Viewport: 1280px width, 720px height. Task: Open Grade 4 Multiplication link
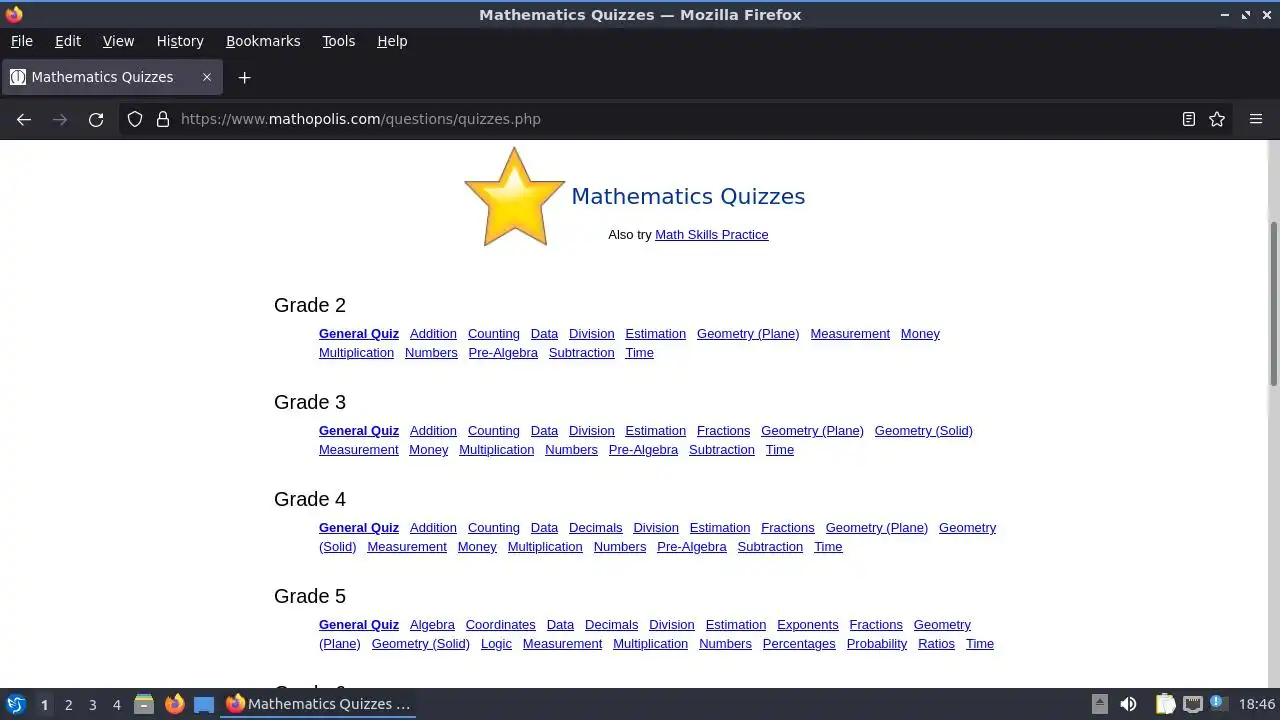(x=545, y=547)
